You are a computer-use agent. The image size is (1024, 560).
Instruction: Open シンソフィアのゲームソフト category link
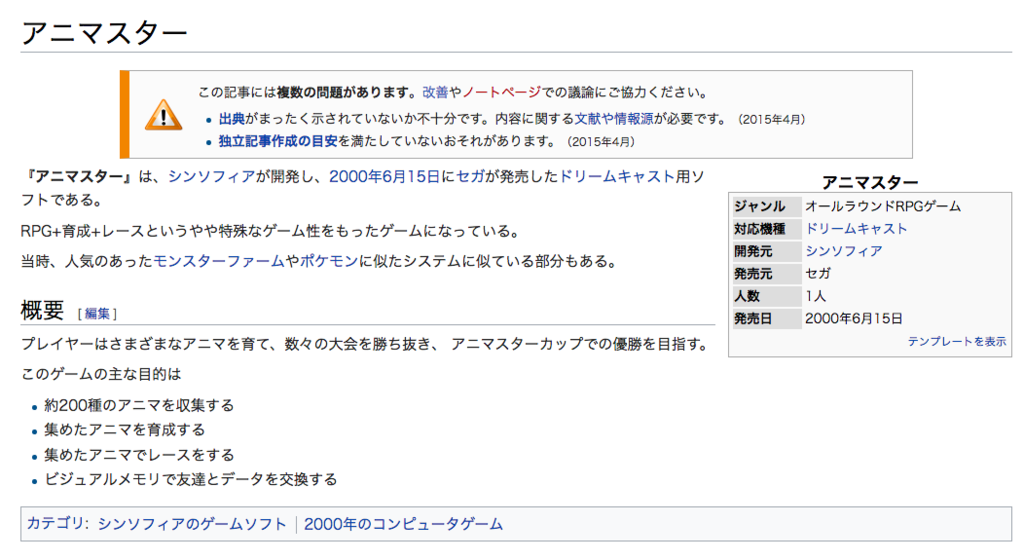(192, 524)
